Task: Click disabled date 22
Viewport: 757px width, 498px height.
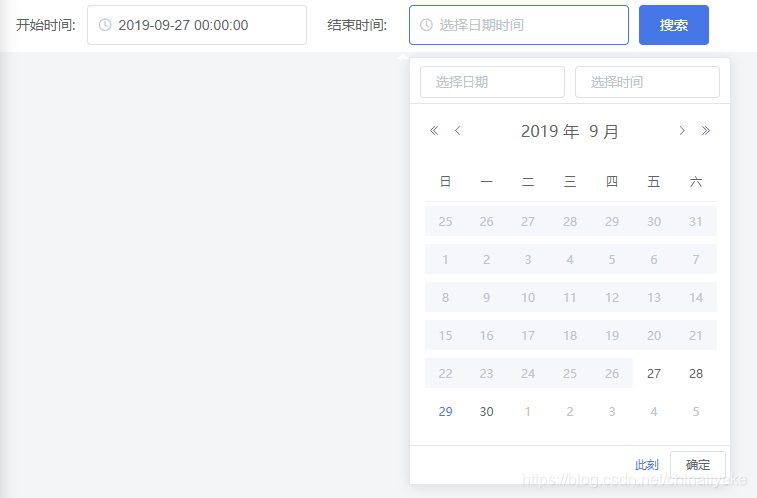Action: coord(445,374)
